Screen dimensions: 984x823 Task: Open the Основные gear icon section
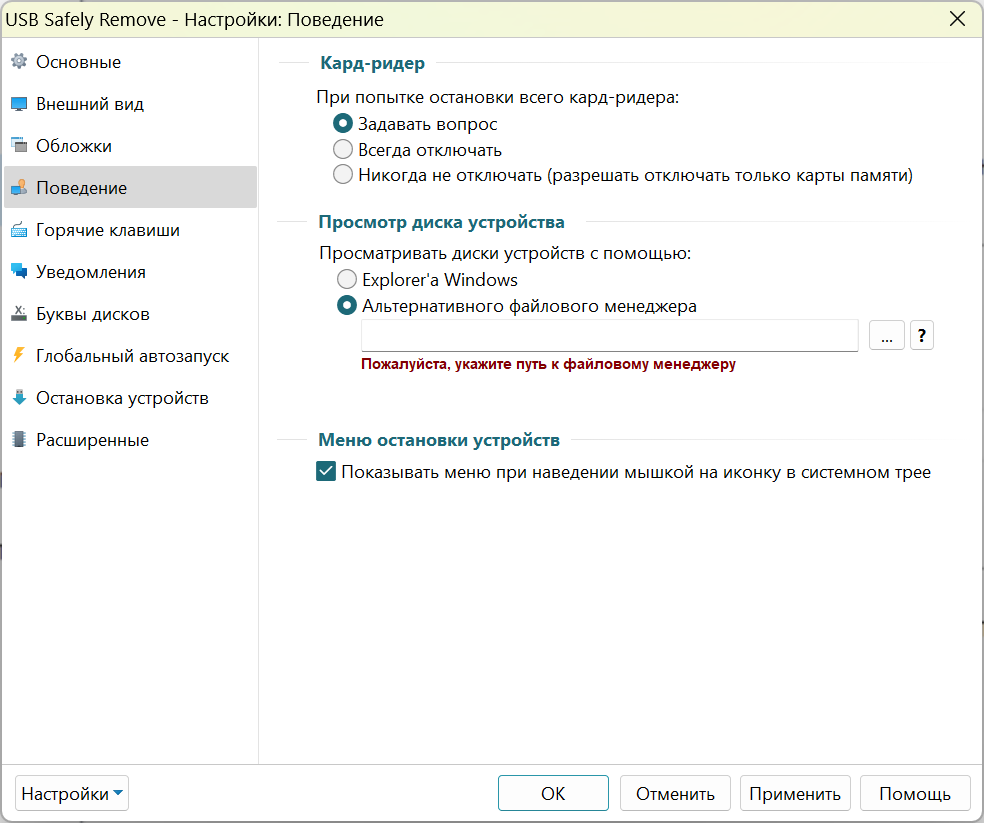coord(19,62)
